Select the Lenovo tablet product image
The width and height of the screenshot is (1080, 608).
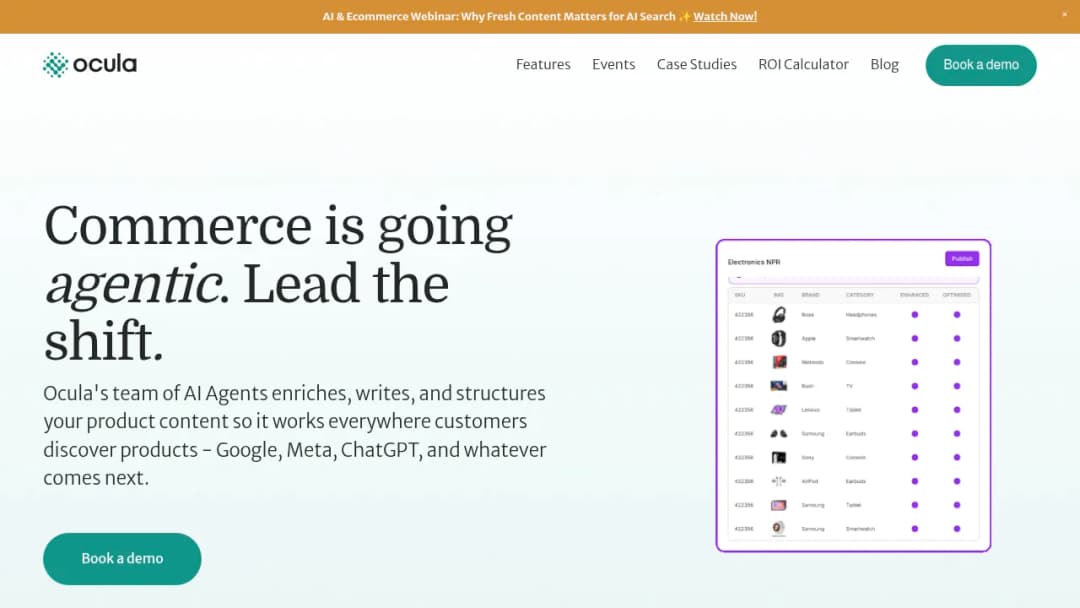click(778, 410)
